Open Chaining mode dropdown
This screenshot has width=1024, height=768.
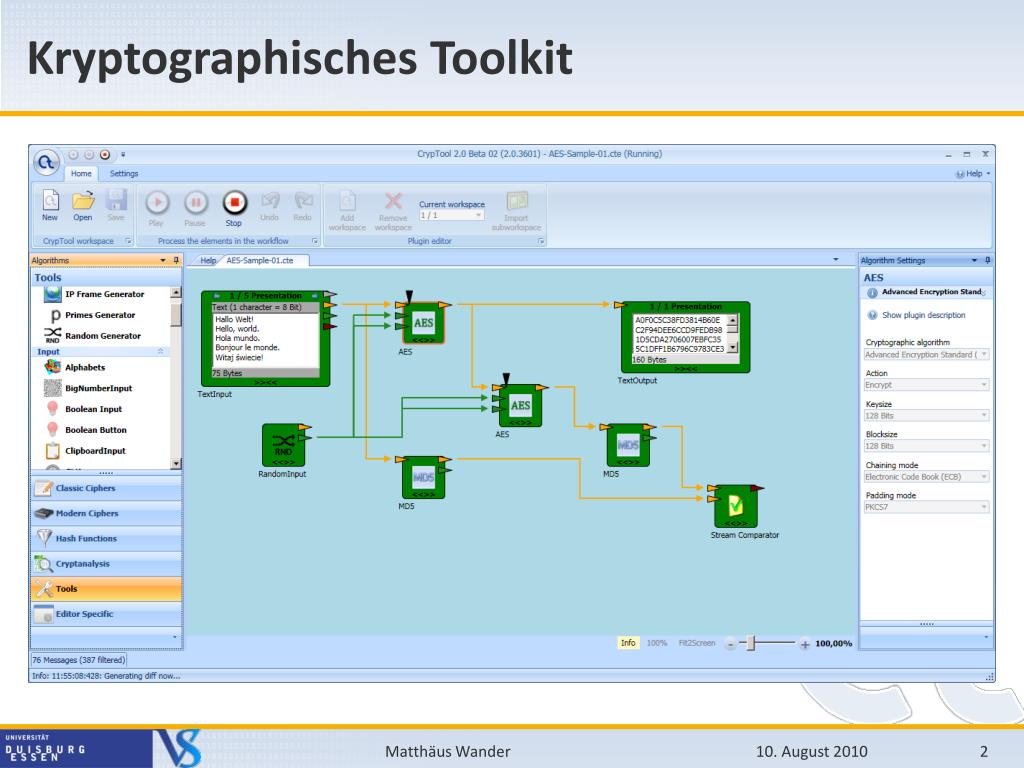[926, 477]
